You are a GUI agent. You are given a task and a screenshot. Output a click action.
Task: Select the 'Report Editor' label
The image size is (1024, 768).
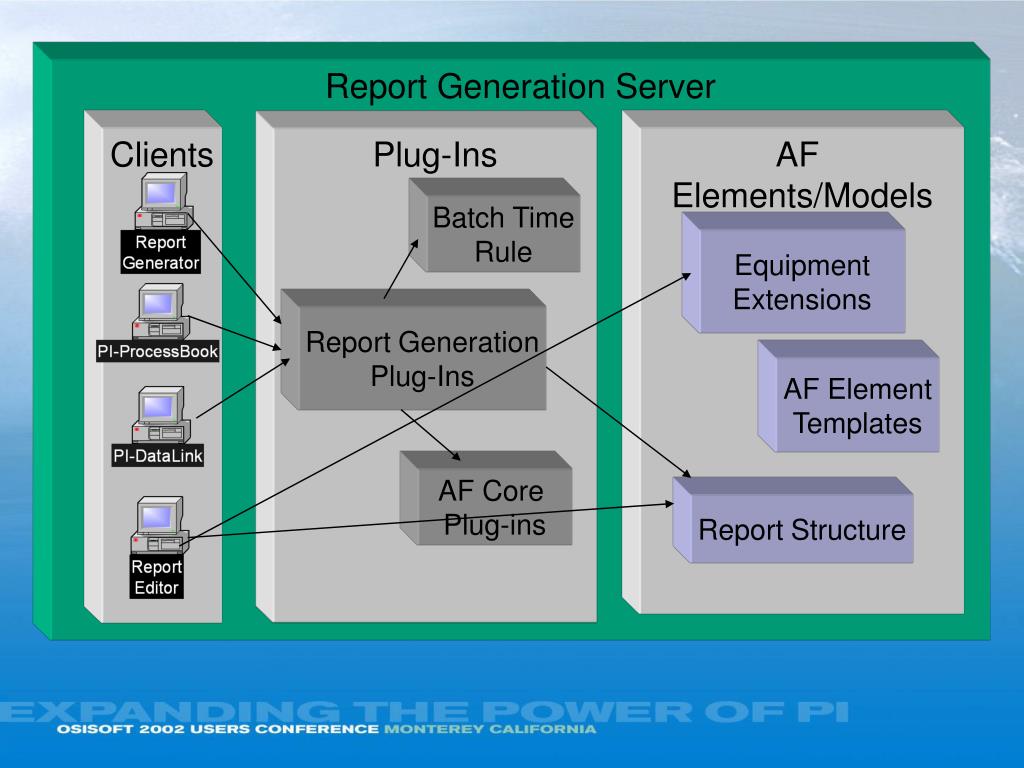tap(156, 577)
